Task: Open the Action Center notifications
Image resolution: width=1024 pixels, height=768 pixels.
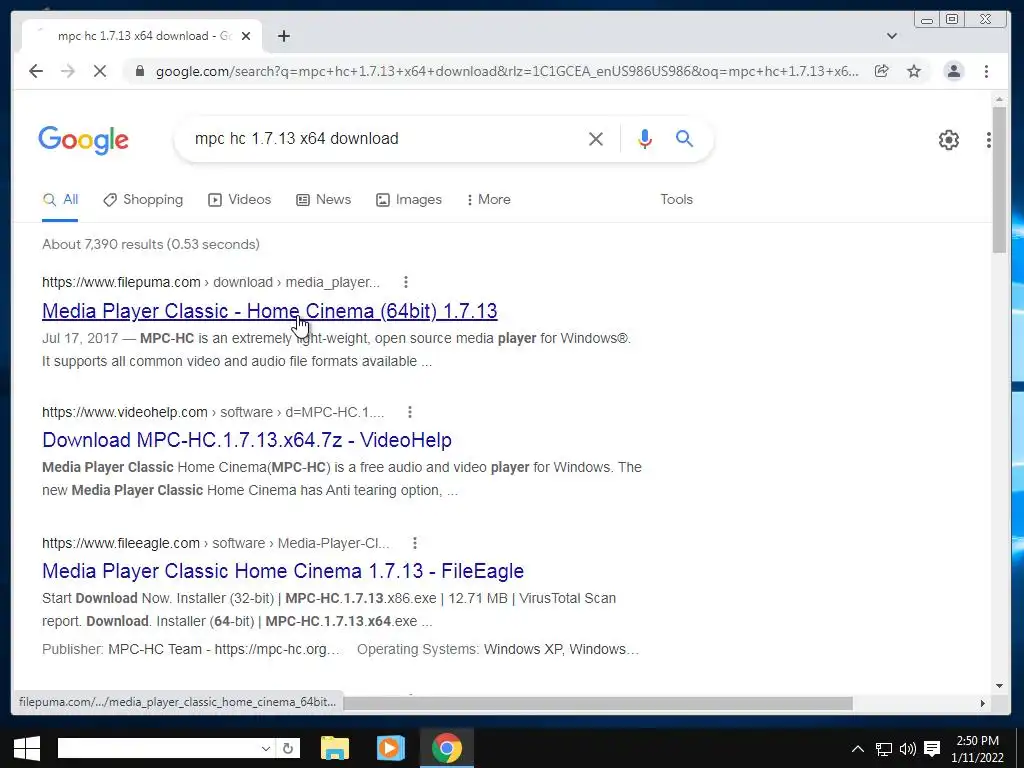Action: [x=933, y=749]
